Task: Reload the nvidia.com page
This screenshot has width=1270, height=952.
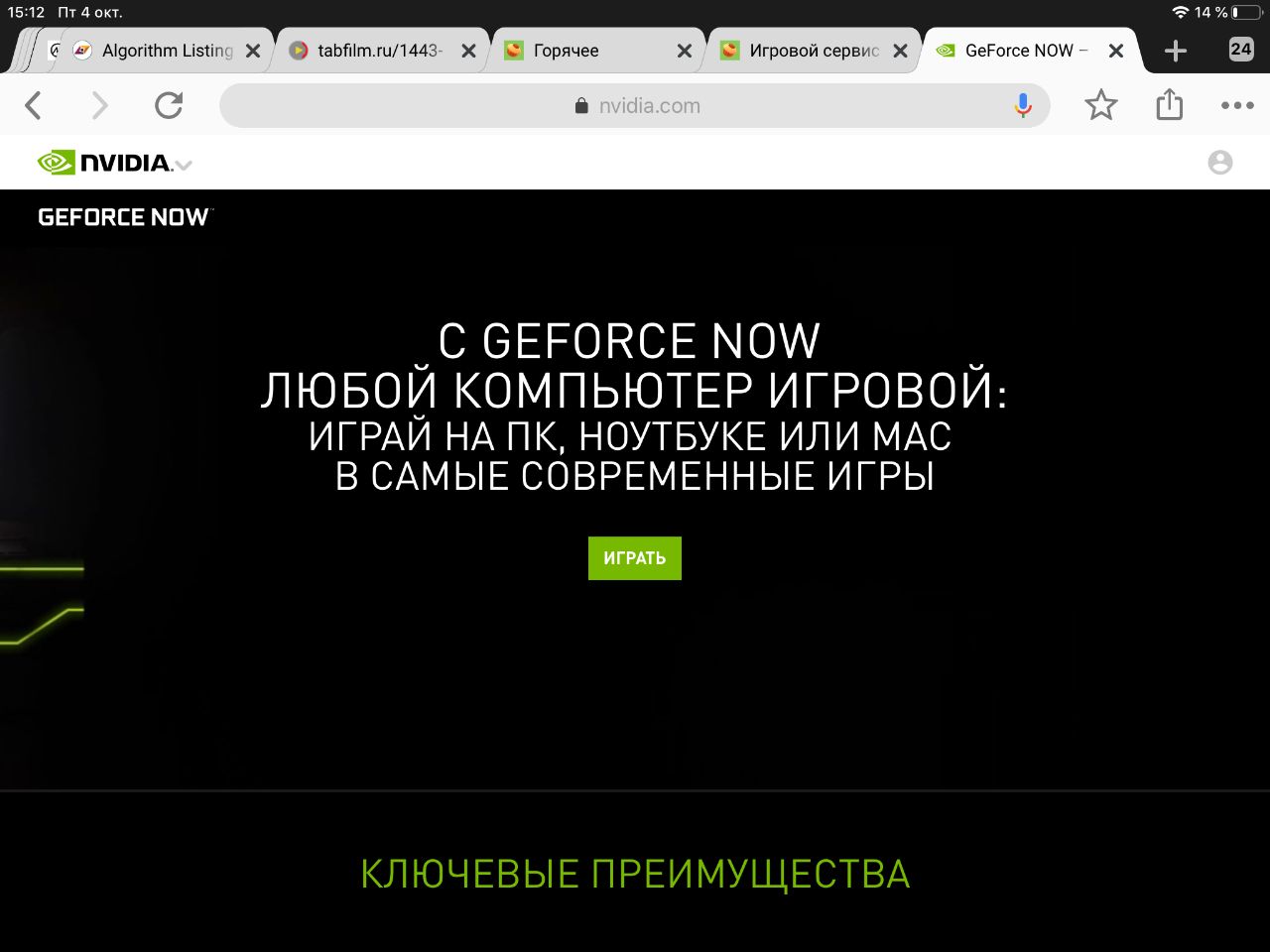Action: 169,105
